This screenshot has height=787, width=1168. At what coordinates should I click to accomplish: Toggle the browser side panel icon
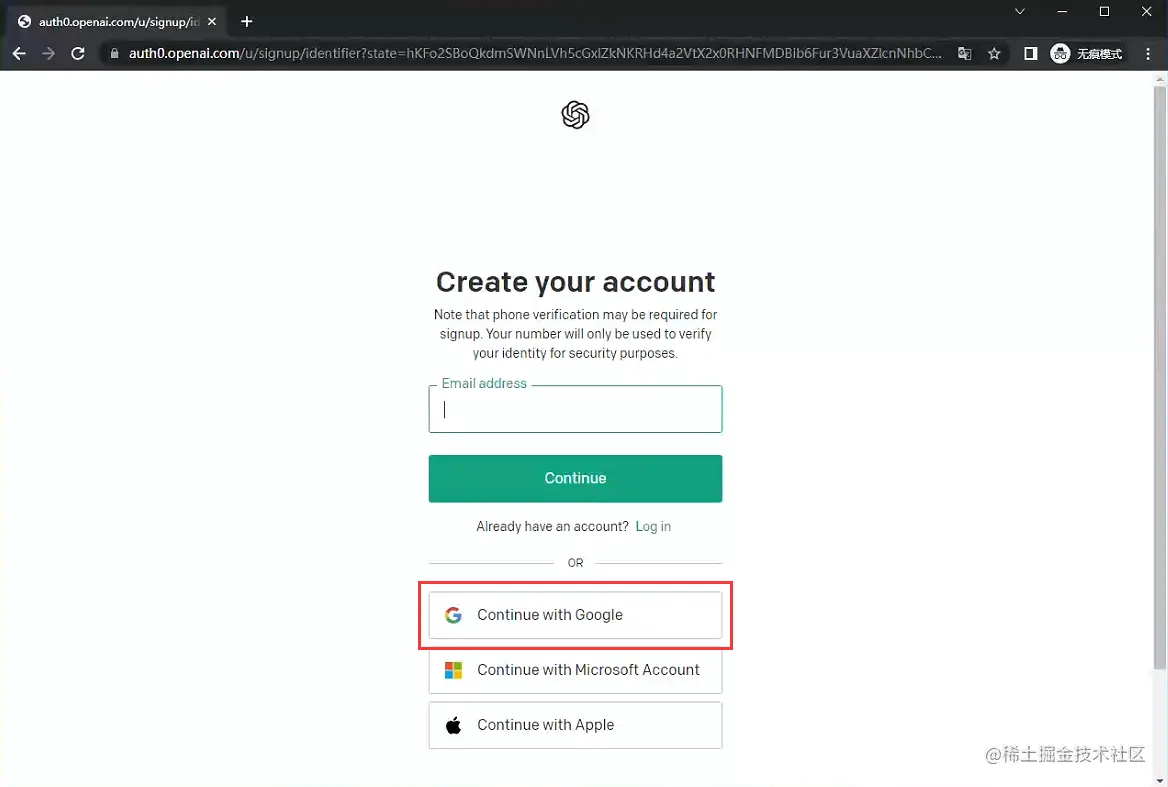click(1030, 54)
